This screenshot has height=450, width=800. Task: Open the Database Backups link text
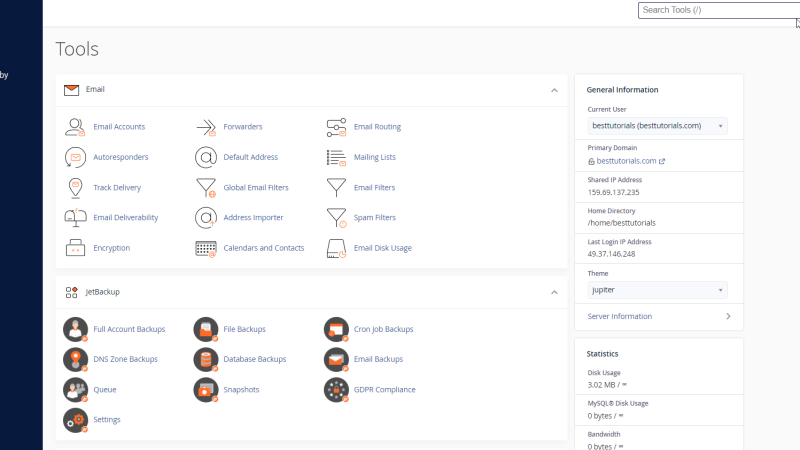click(x=255, y=359)
